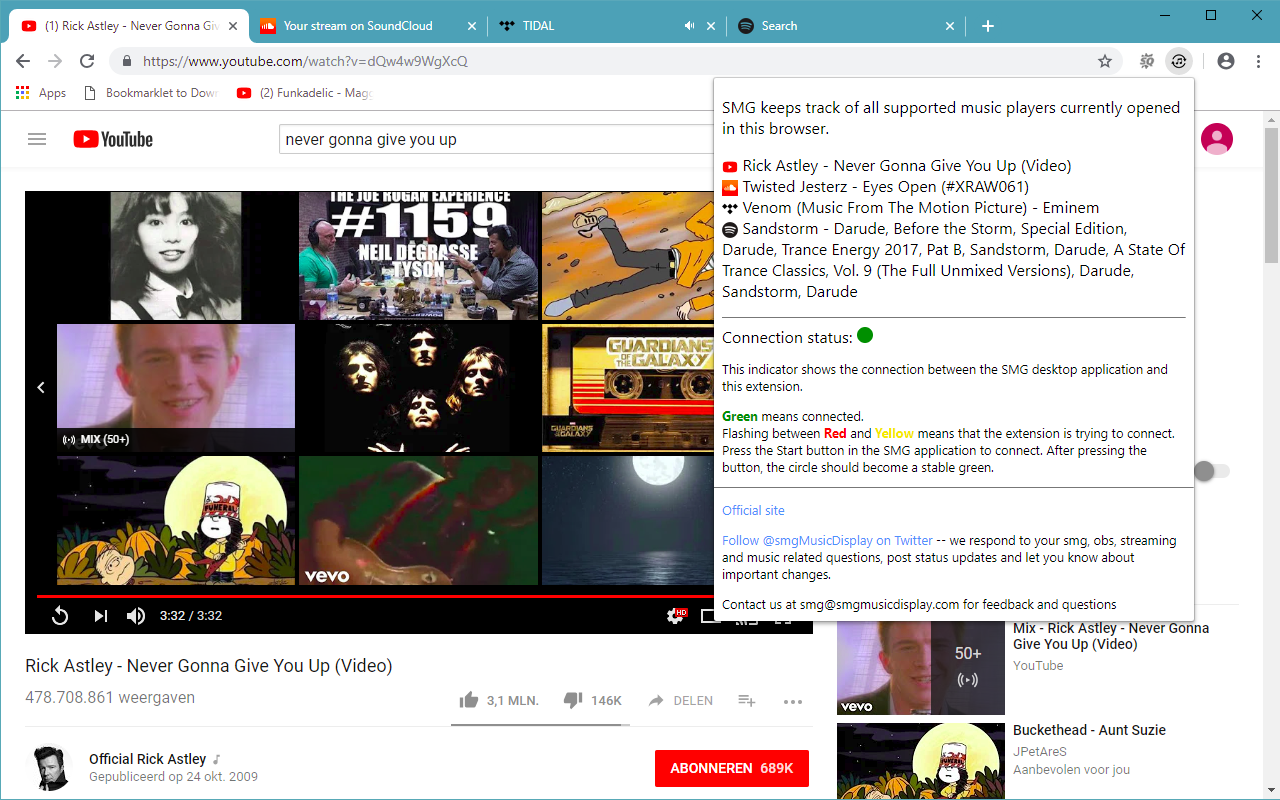Reload the YouTube page
This screenshot has height=800, width=1280.
tap(87, 61)
